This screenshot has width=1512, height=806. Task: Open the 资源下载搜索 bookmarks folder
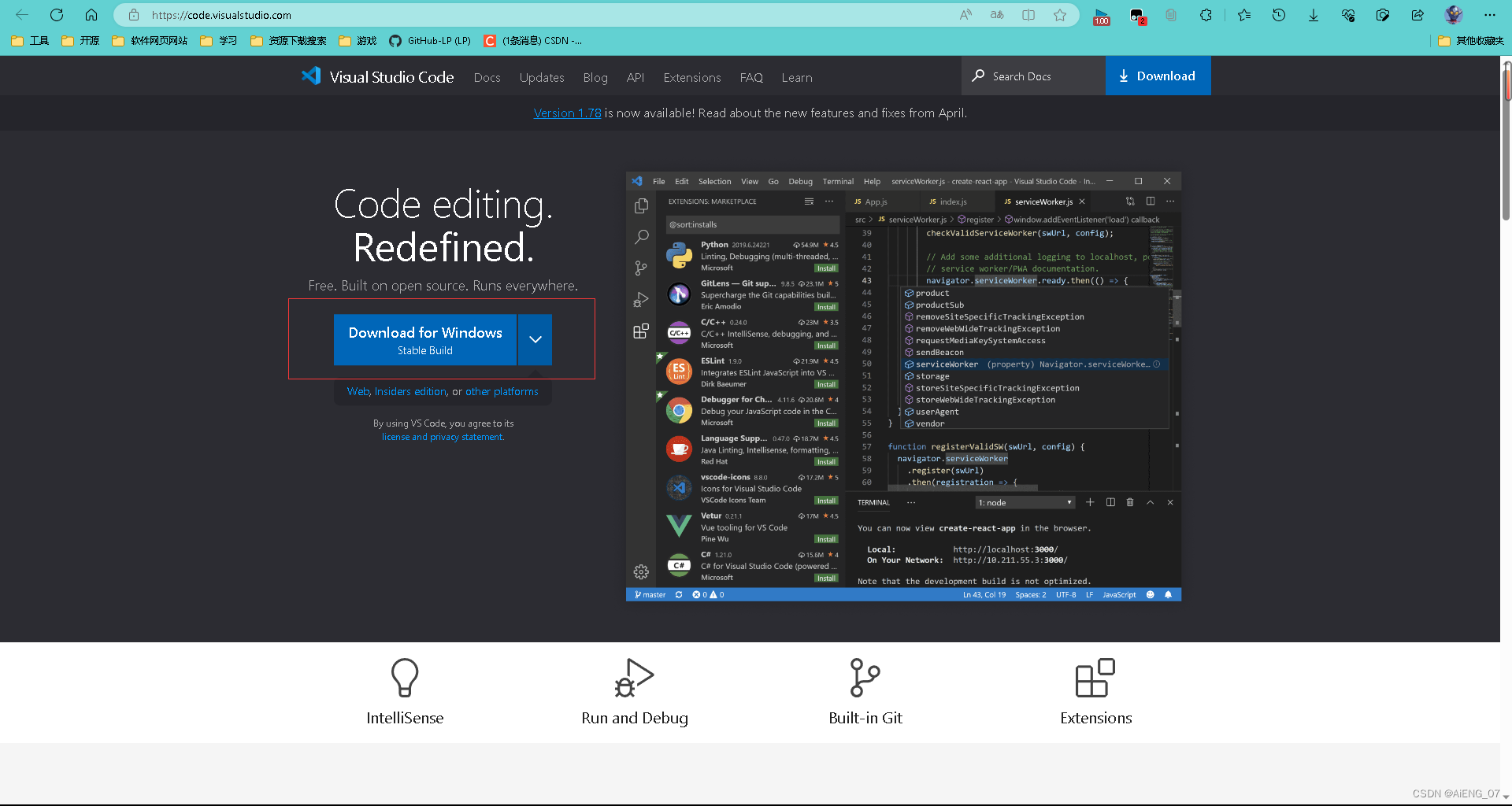pyautogui.click(x=288, y=41)
